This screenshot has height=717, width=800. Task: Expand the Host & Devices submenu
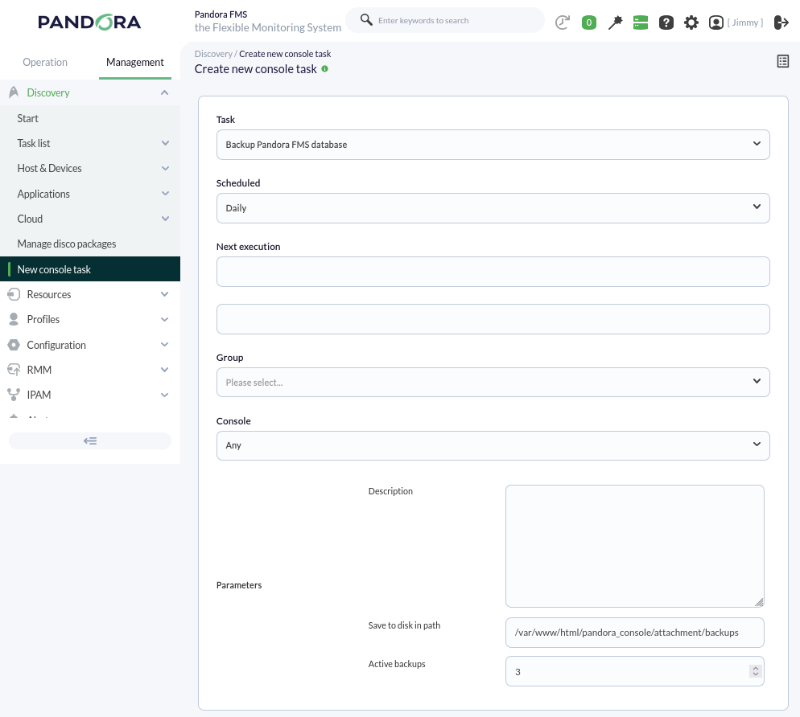click(90, 168)
